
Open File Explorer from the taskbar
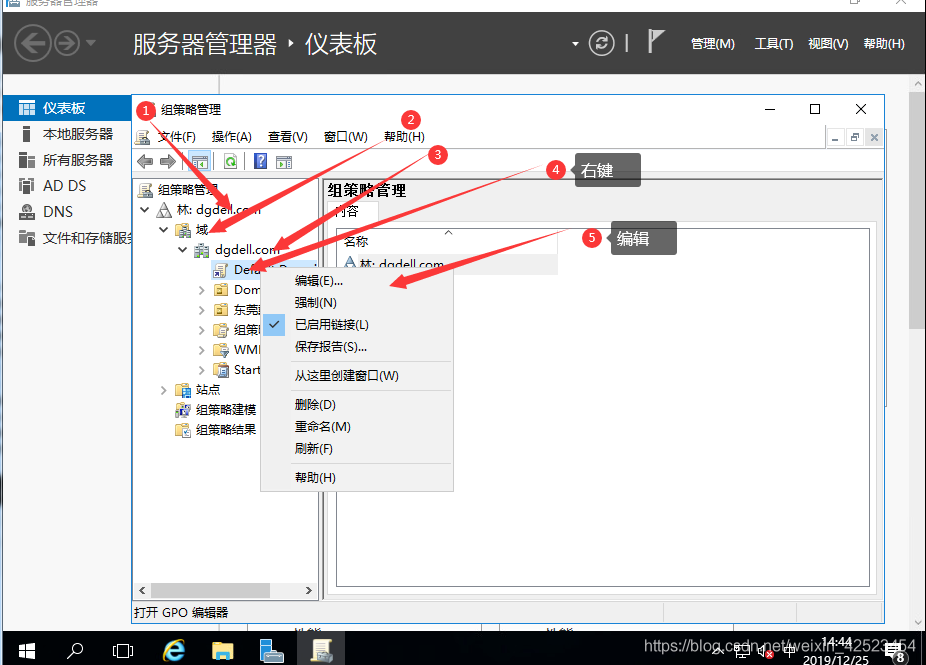point(223,650)
